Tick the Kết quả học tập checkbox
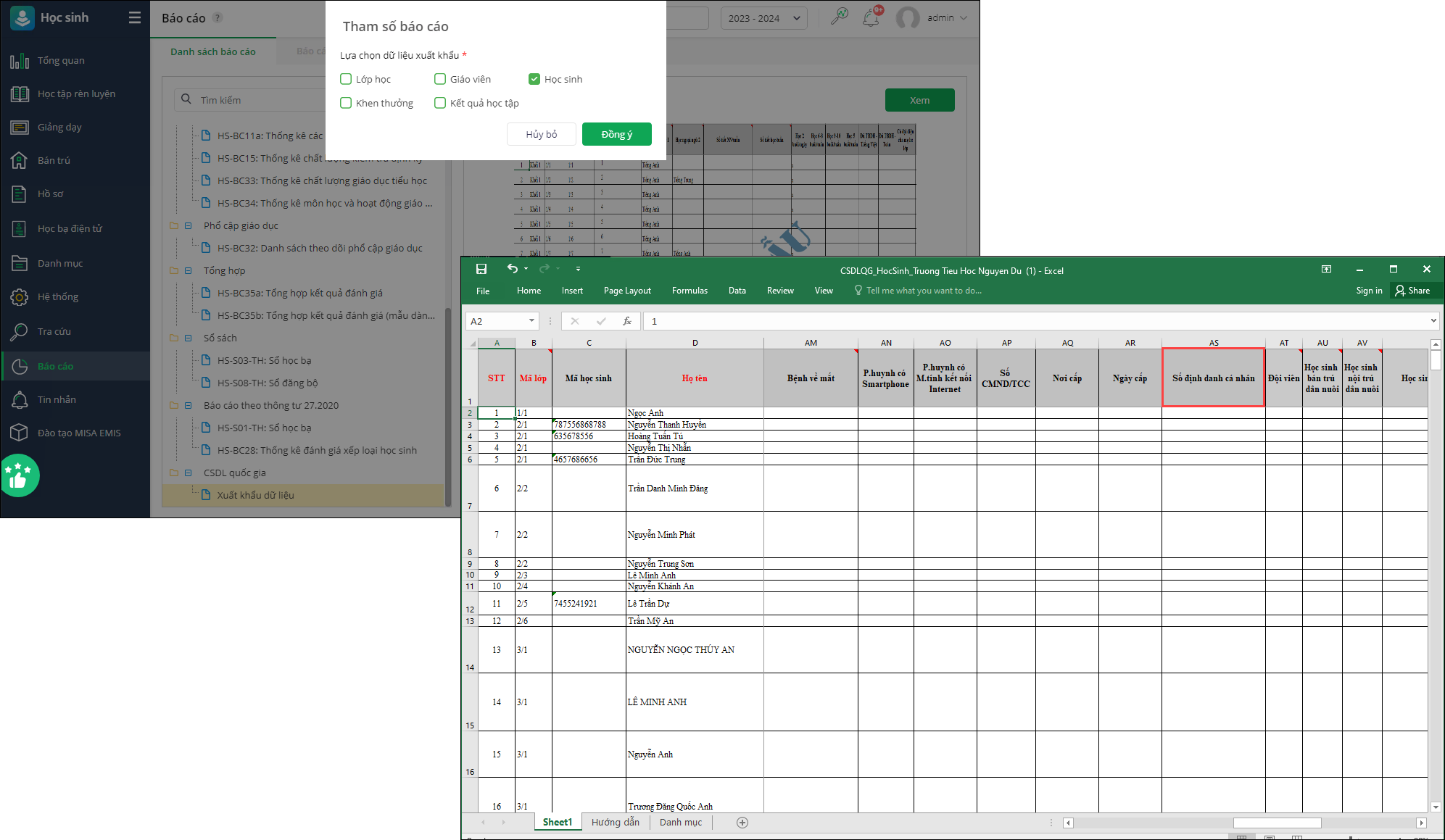Screen dimensions: 1445x840 coord(440,103)
